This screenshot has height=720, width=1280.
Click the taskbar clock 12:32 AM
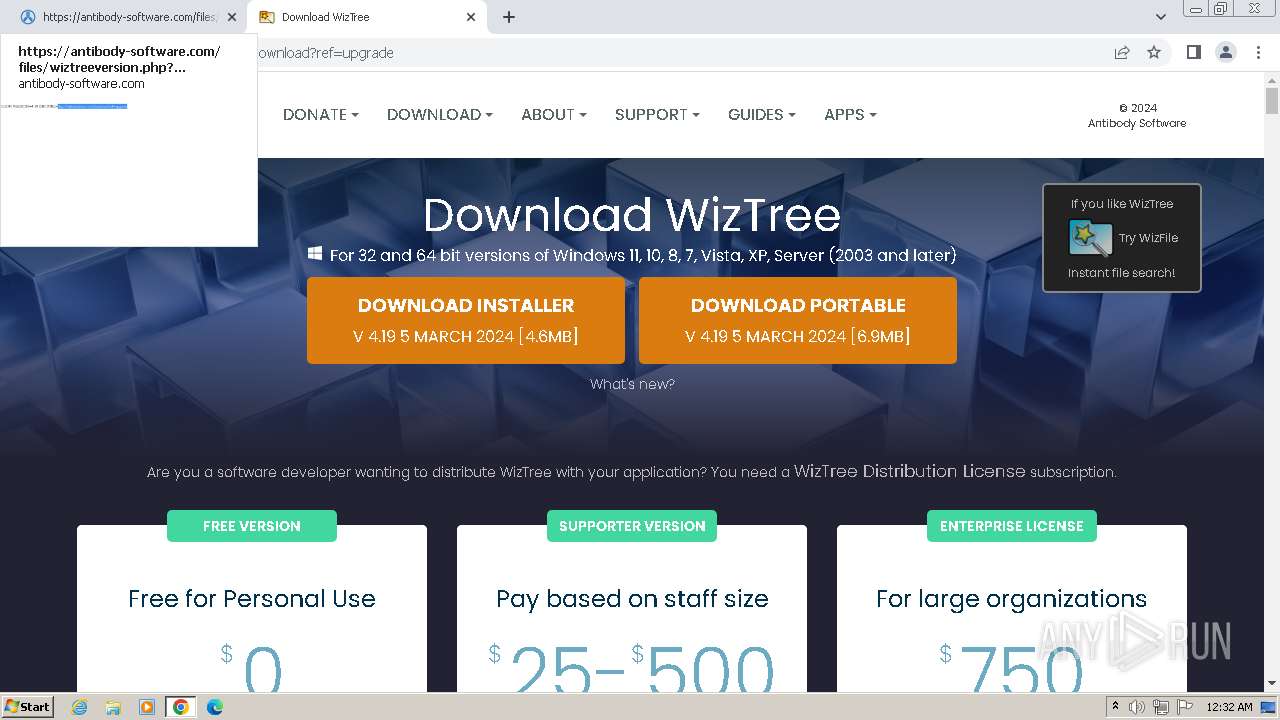(1229, 707)
